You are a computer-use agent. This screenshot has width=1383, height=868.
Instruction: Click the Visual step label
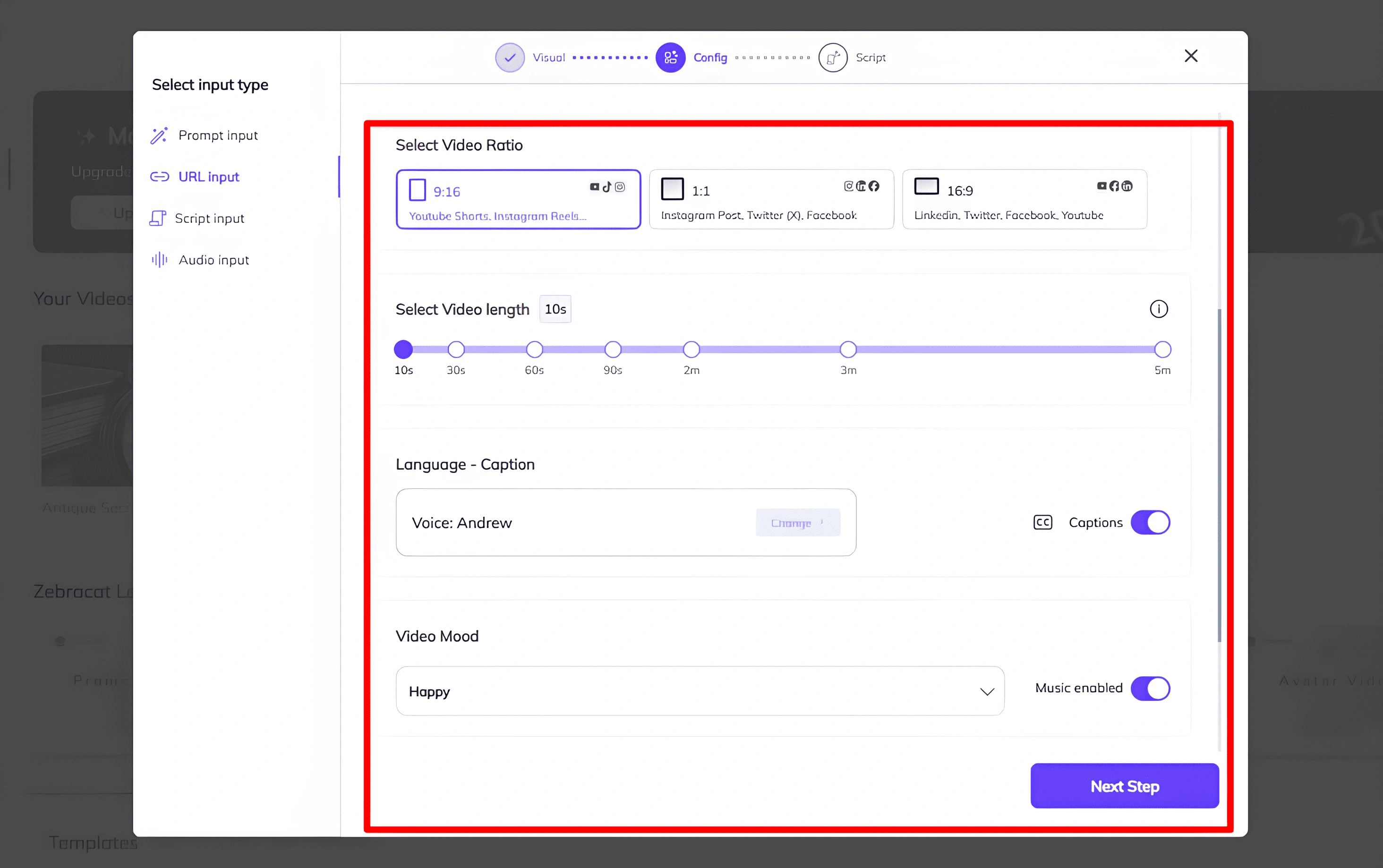(549, 58)
